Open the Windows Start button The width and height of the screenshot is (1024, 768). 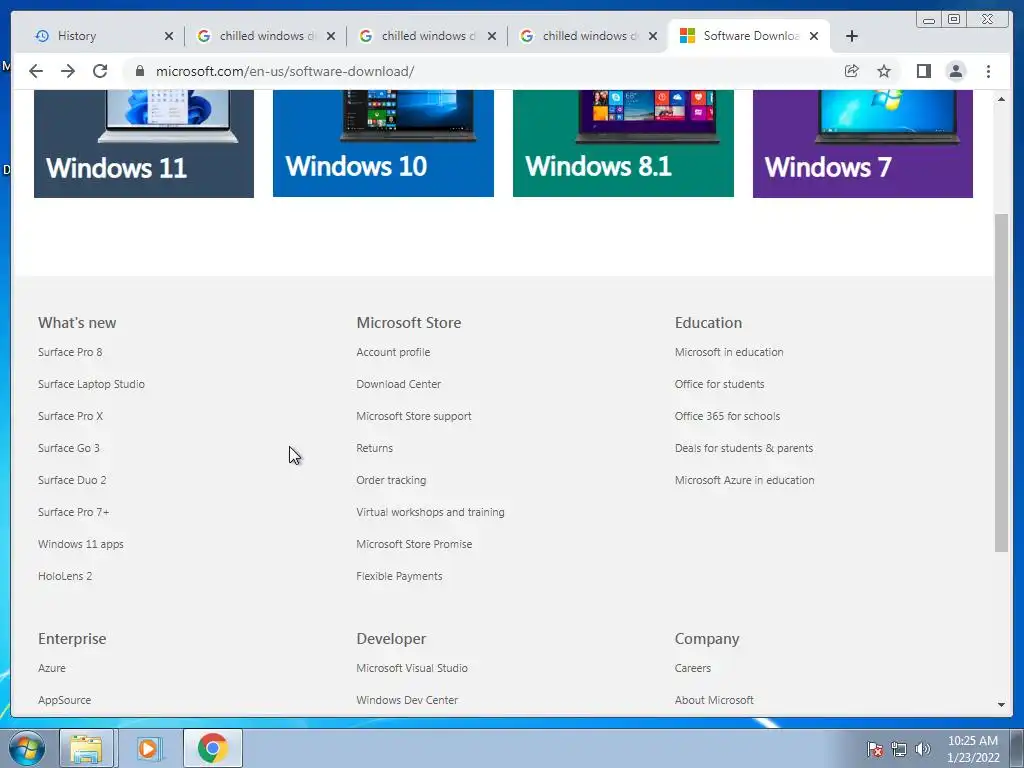27,748
